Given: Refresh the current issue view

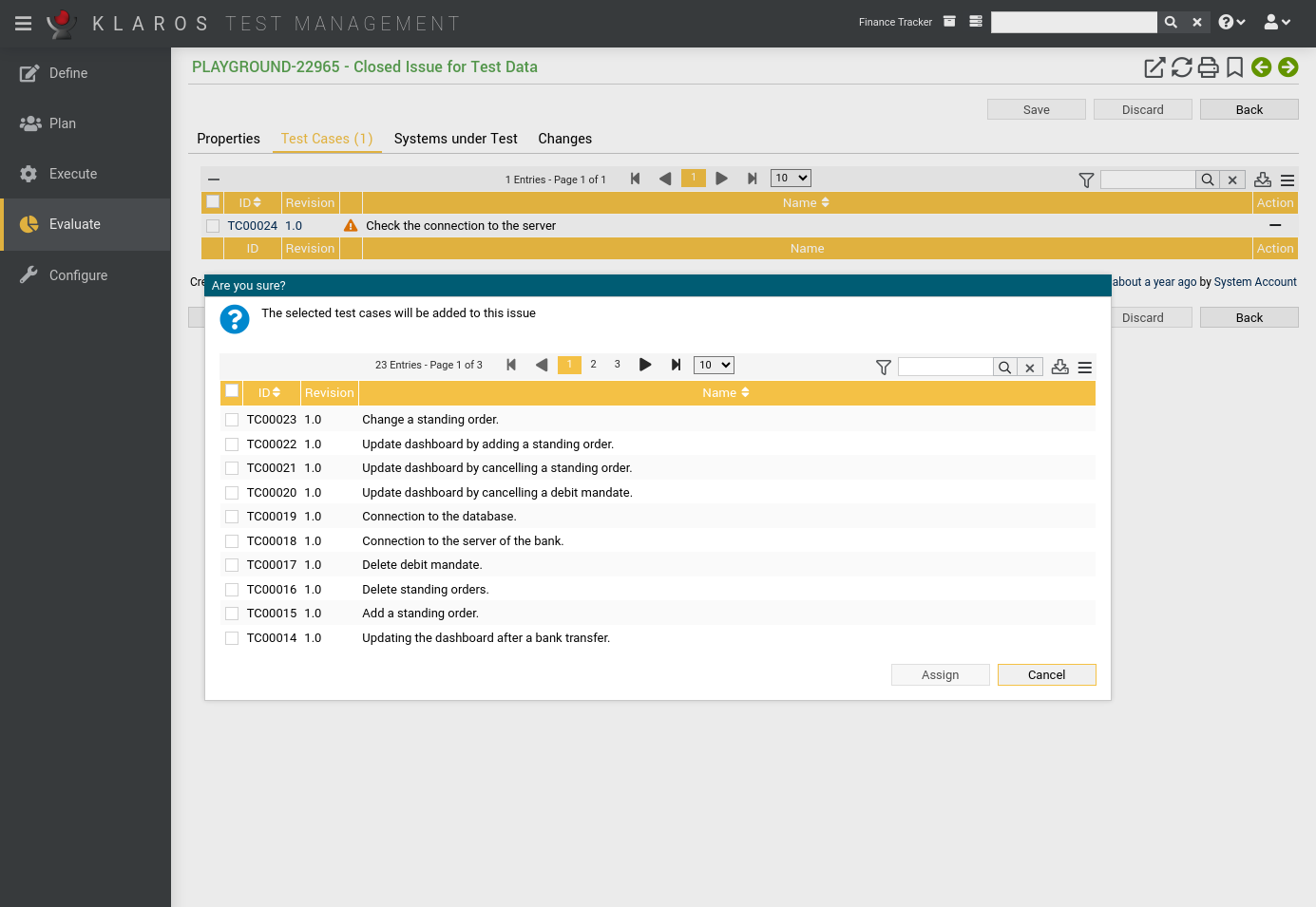Looking at the screenshot, I should pos(1181,67).
